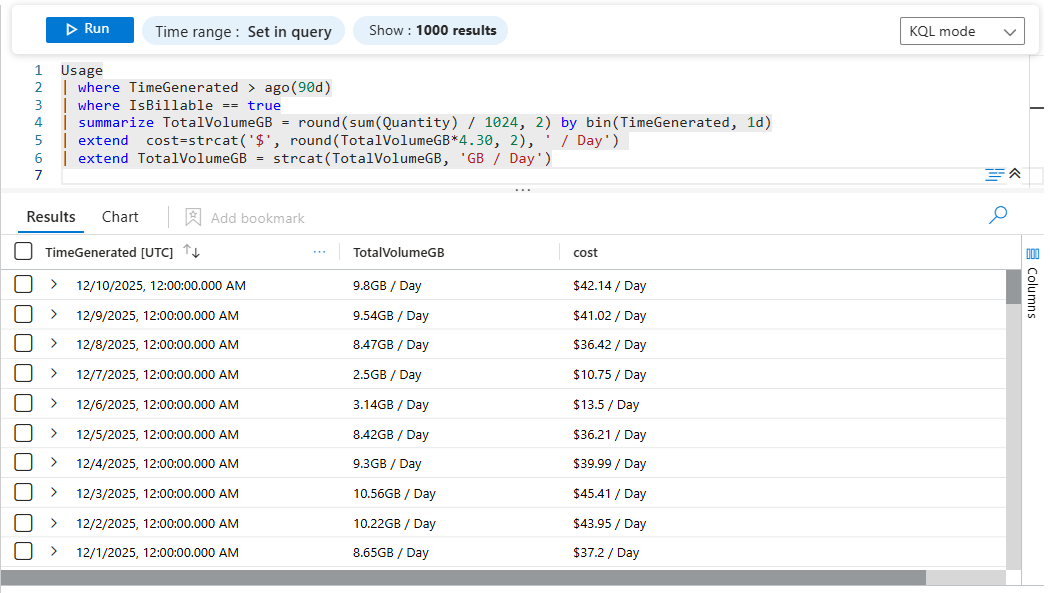Expand the 12/9/2025 result row

(x=54, y=314)
